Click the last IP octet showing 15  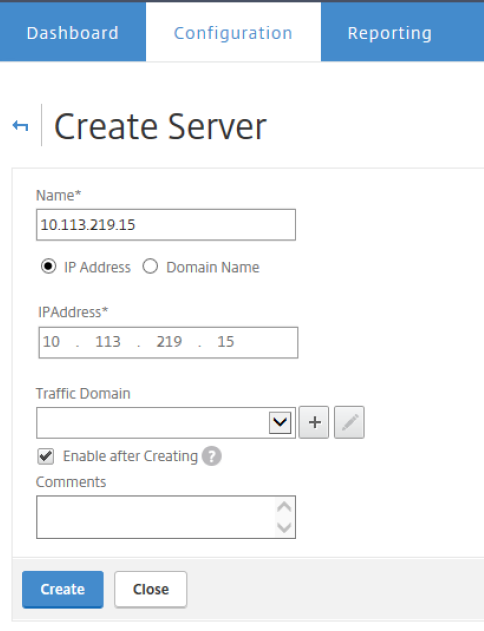point(226,342)
